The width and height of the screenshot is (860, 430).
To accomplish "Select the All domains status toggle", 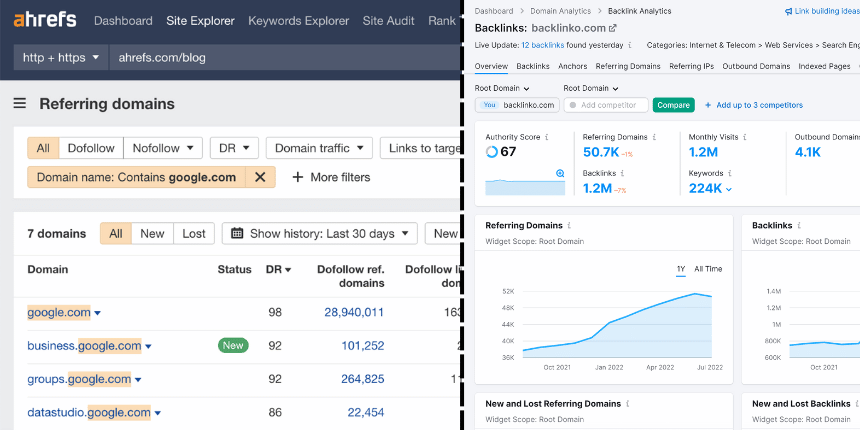I will point(116,233).
